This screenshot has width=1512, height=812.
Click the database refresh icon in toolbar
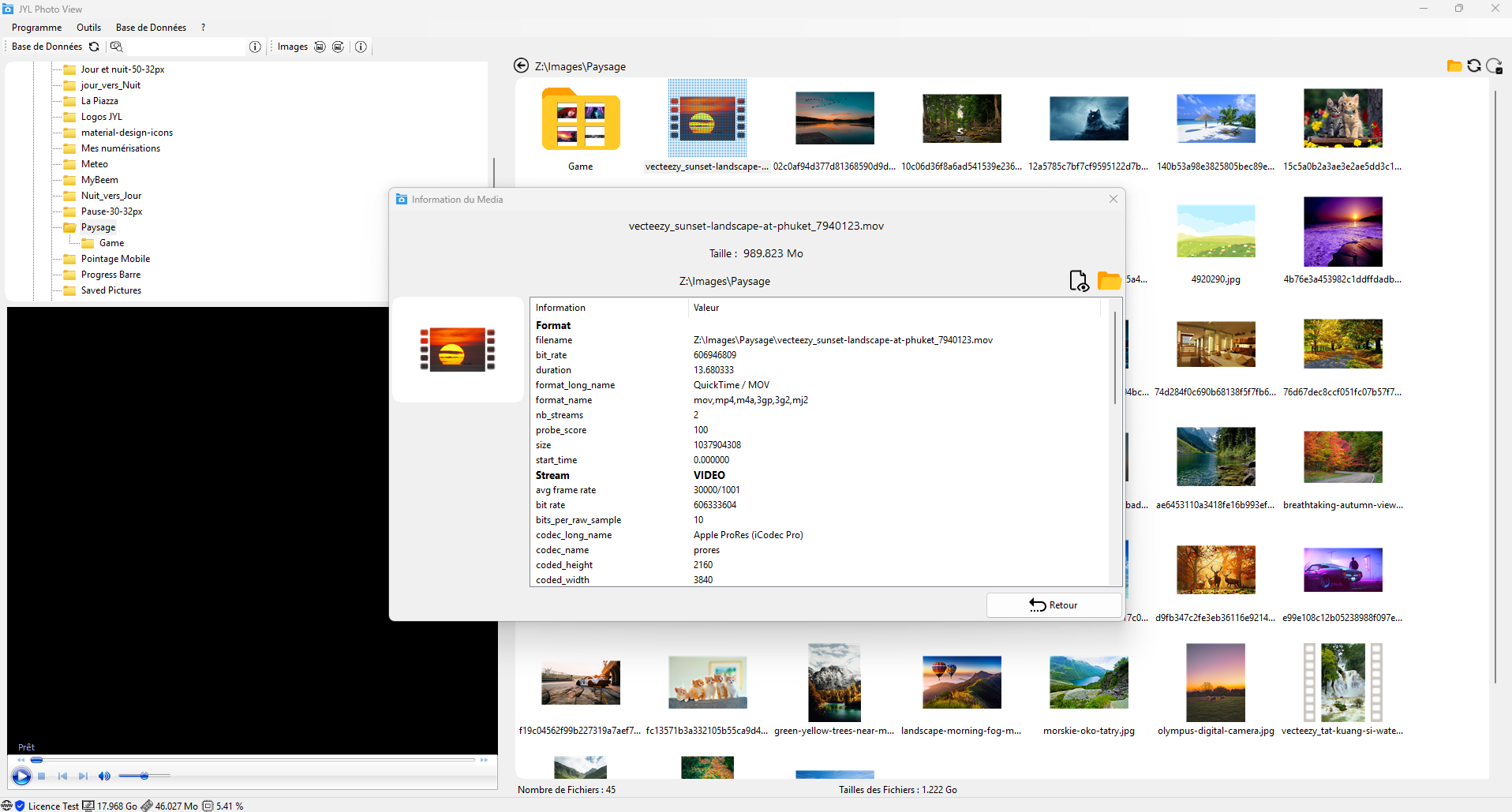click(x=94, y=47)
